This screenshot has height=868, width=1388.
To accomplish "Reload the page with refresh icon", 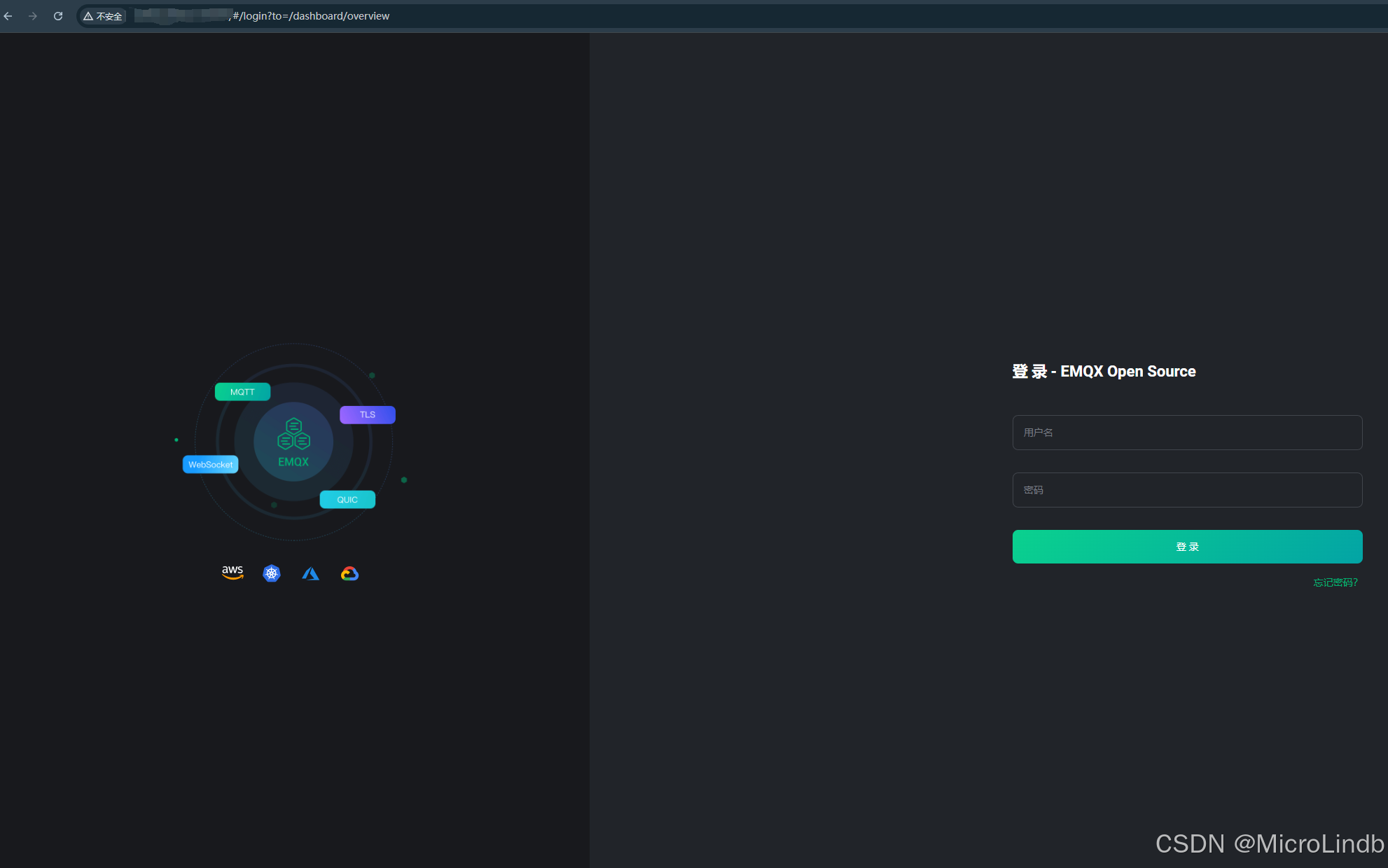I will (58, 16).
